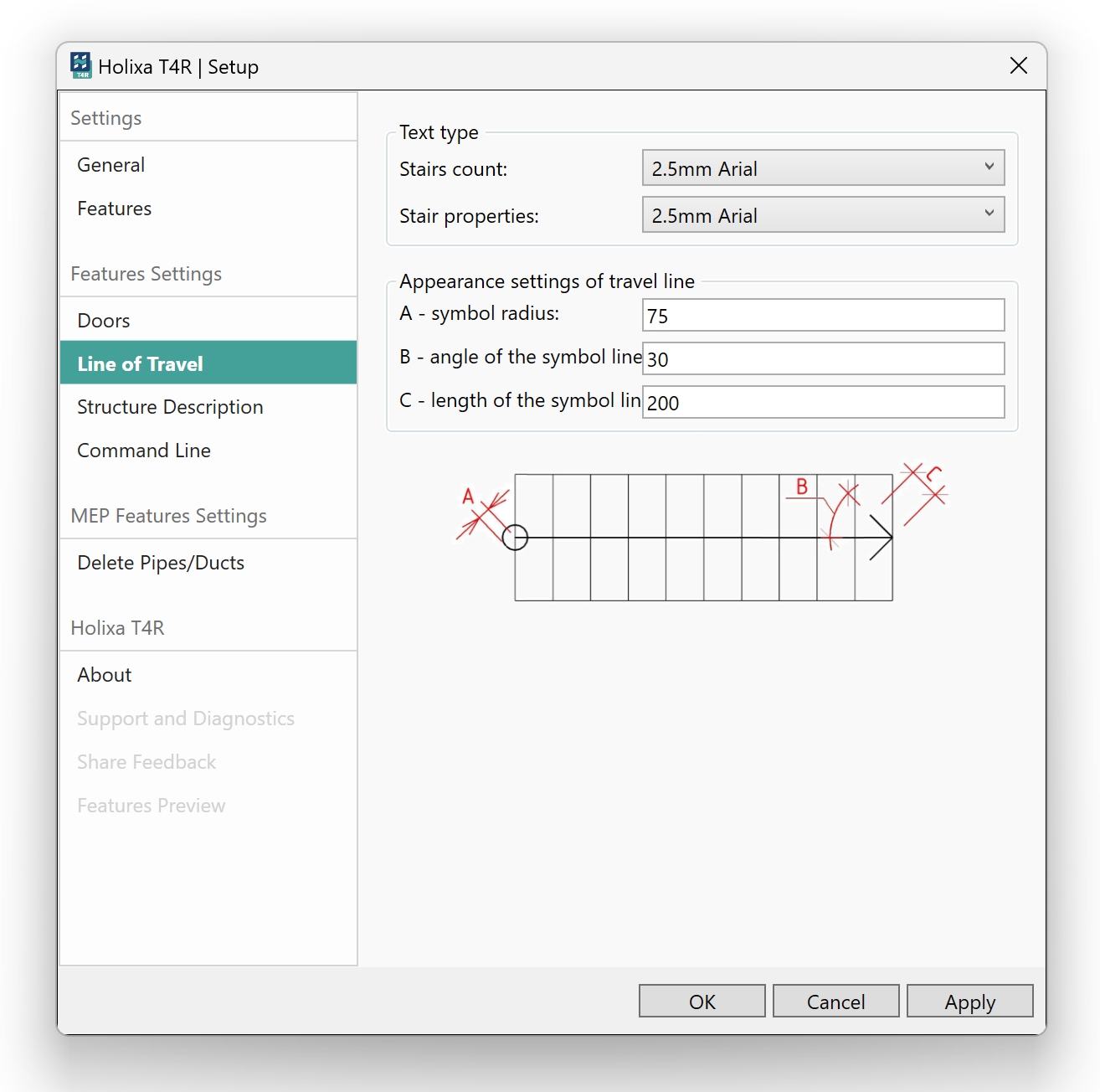1100x1092 pixels.
Task: Click Apply to save the settings
Action: pyautogui.click(x=969, y=1002)
